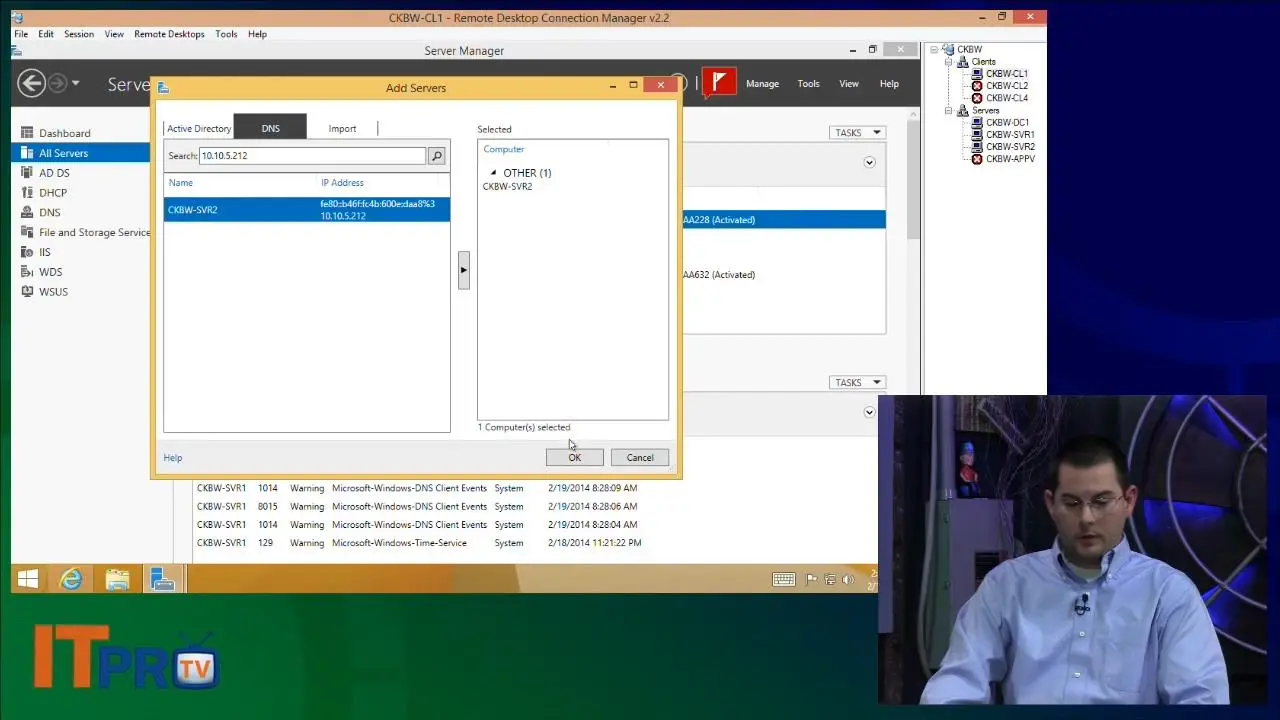Switch to the Active Directory tab
The width and height of the screenshot is (1280, 720).
click(x=199, y=128)
